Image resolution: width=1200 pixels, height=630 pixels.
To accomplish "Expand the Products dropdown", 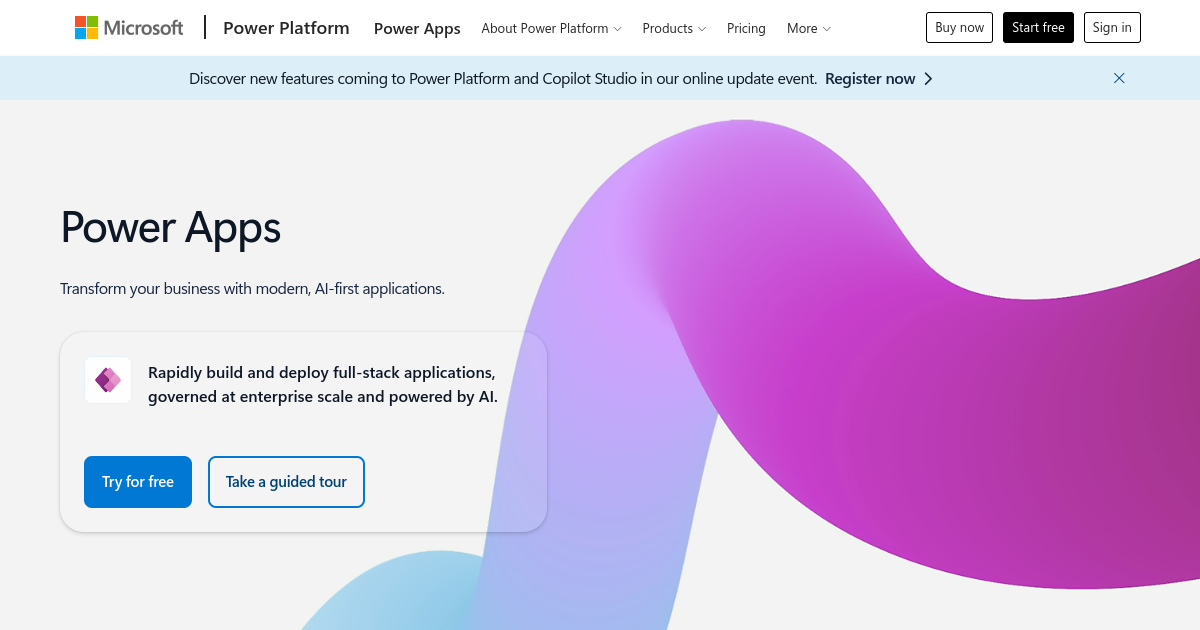I will click(x=674, y=28).
